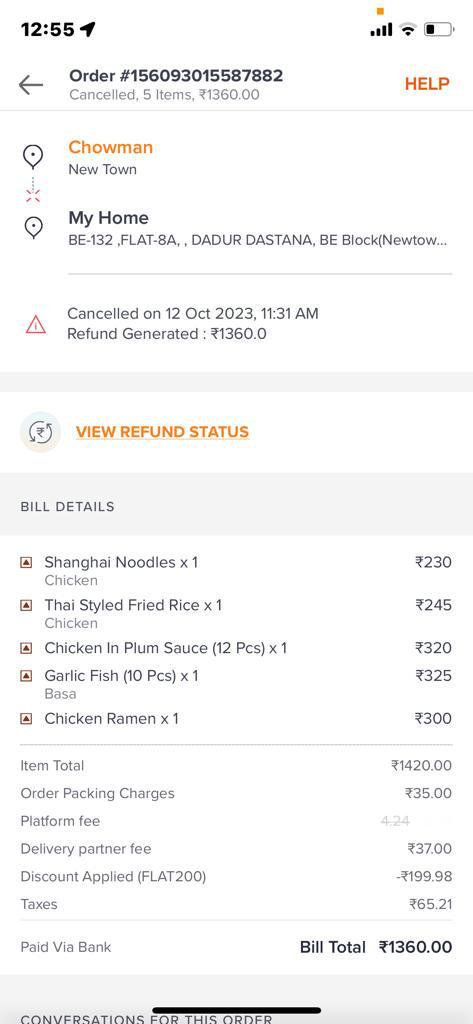Screen dimensions: 473x1024
Task: Tap the cancelled warning triangle icon
Action: 35,324
